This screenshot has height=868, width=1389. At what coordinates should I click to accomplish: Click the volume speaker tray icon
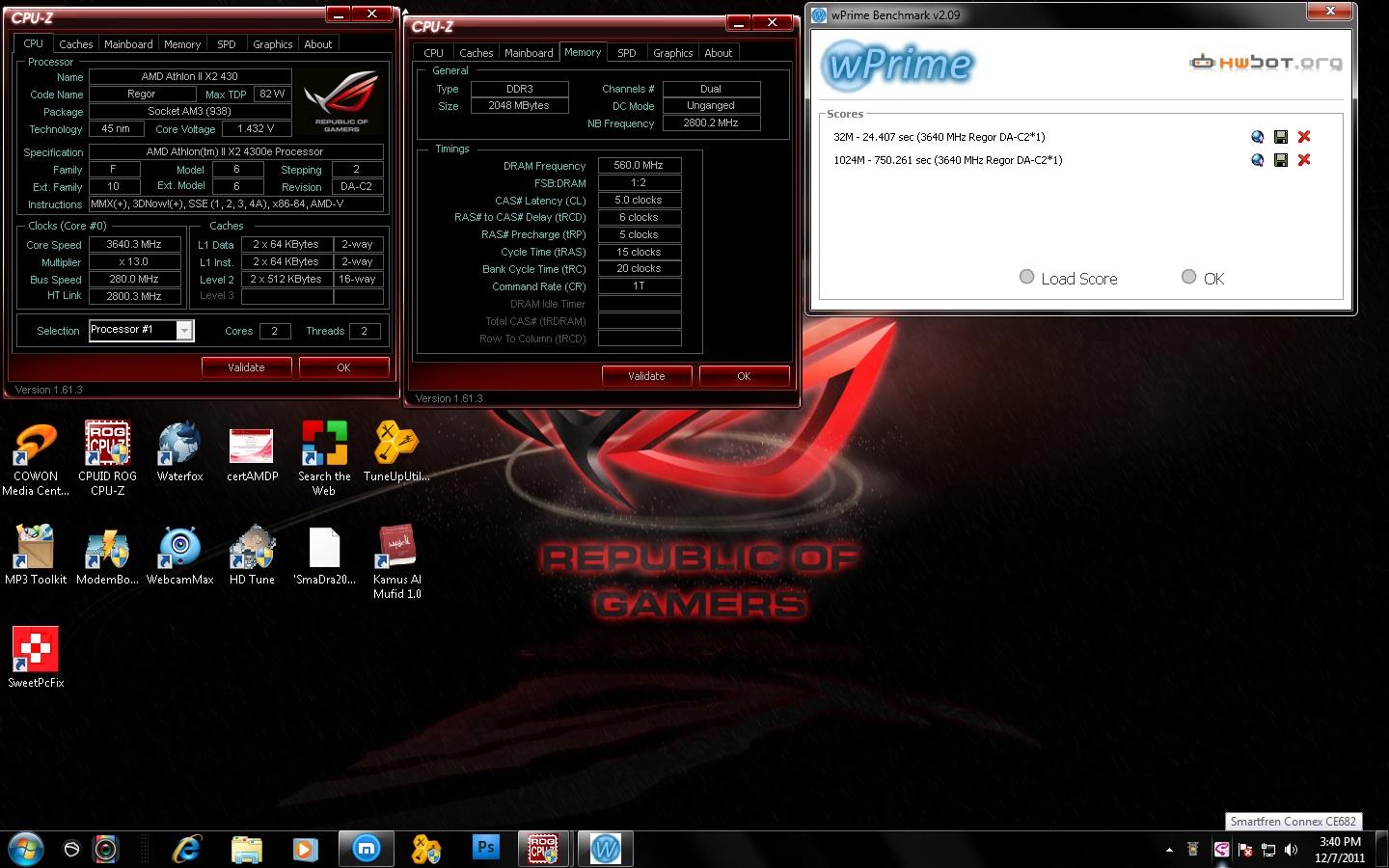[1292, 850]
